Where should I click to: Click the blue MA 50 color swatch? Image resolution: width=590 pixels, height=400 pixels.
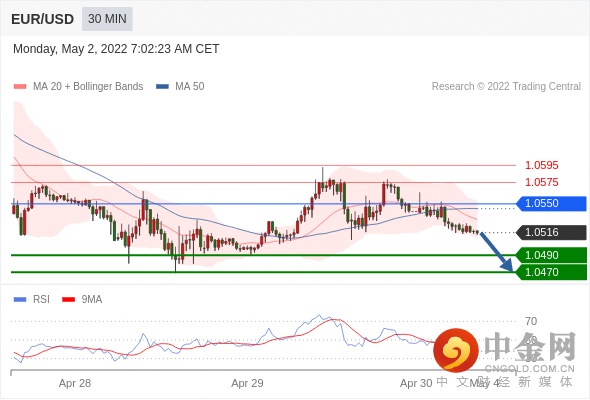pos(163,87)
